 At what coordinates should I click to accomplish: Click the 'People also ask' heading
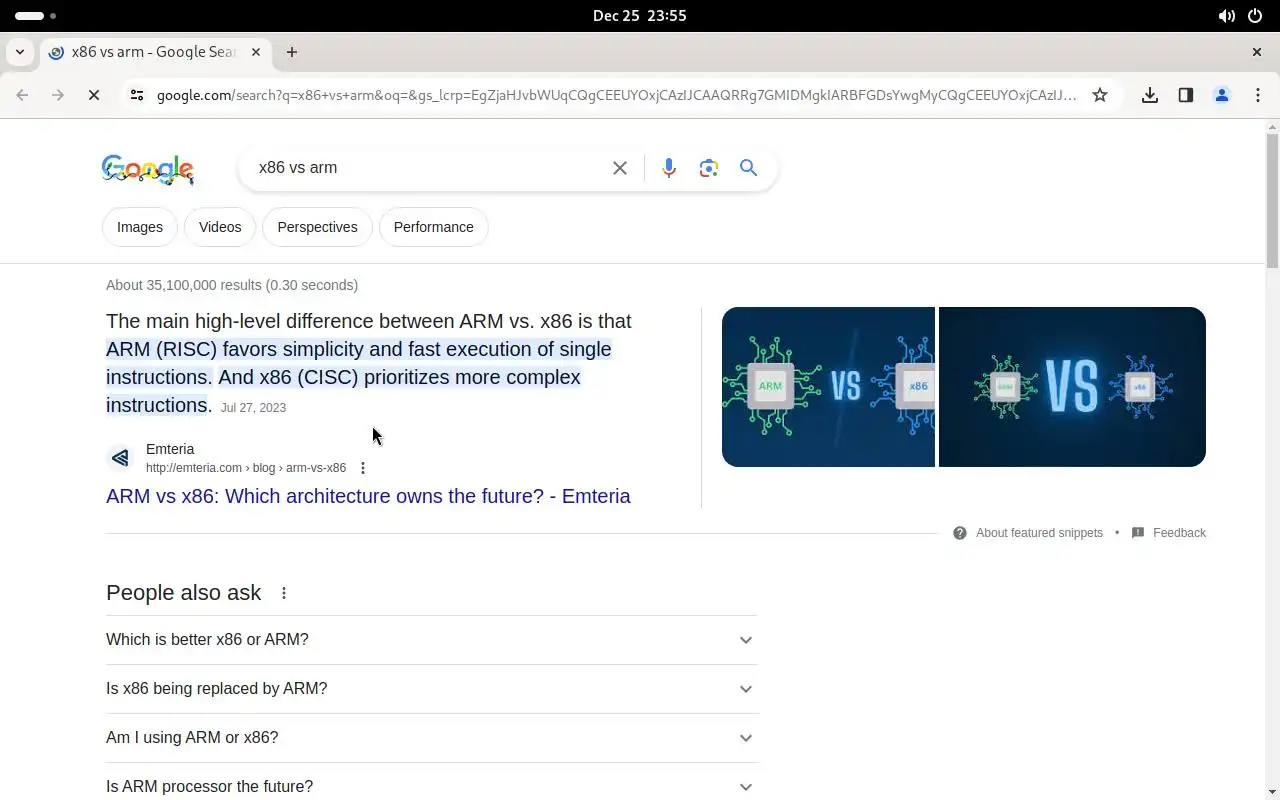[x=183, y=593]
